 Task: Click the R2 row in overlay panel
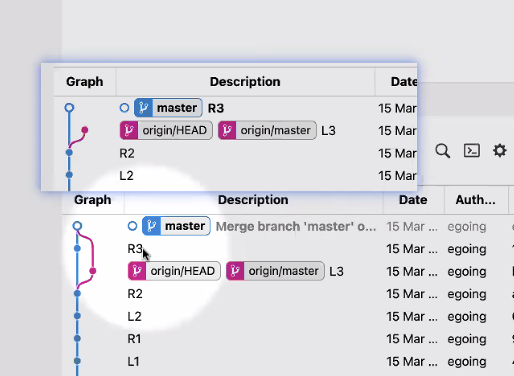pos(235,153)
